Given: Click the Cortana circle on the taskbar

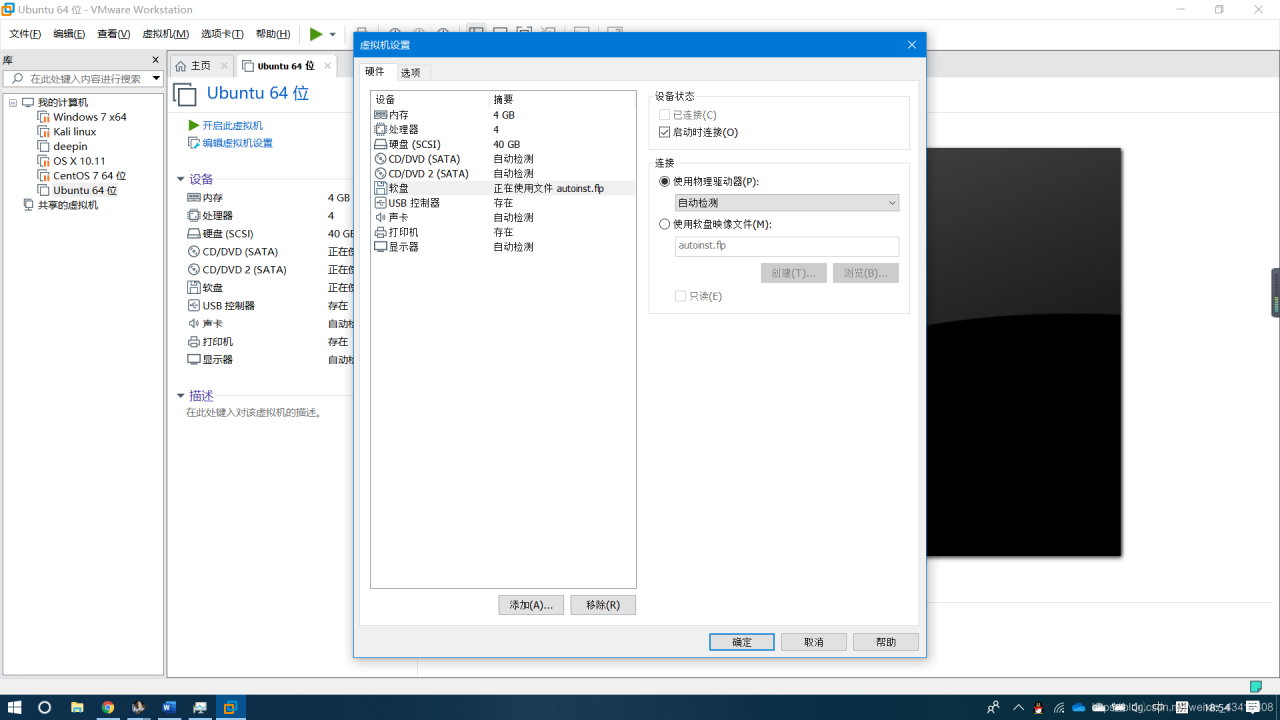Looking at the screenshot, I should coord(45,707).
